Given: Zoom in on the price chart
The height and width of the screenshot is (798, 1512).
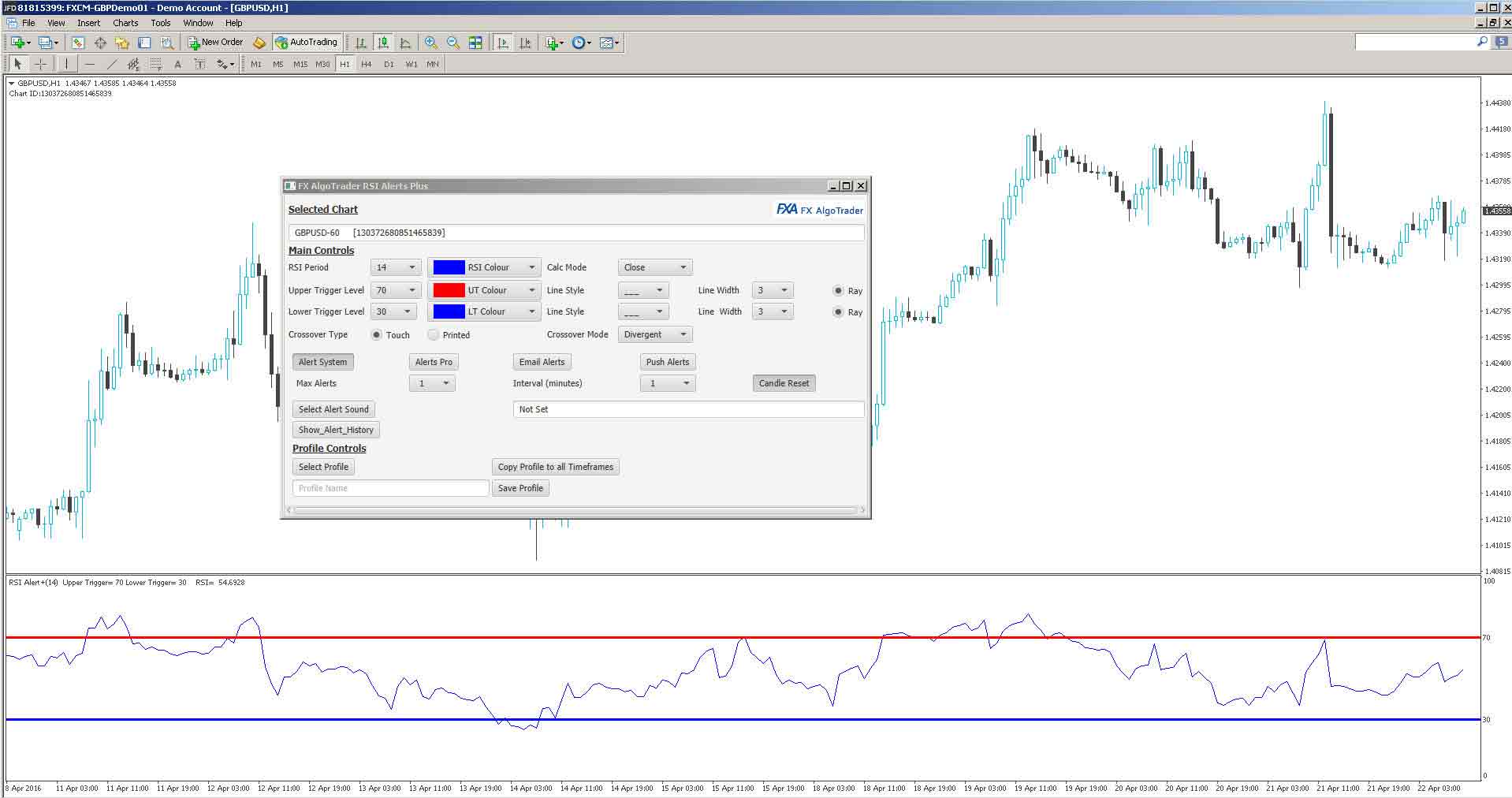Looking at the screenshot, I should 430,43.
